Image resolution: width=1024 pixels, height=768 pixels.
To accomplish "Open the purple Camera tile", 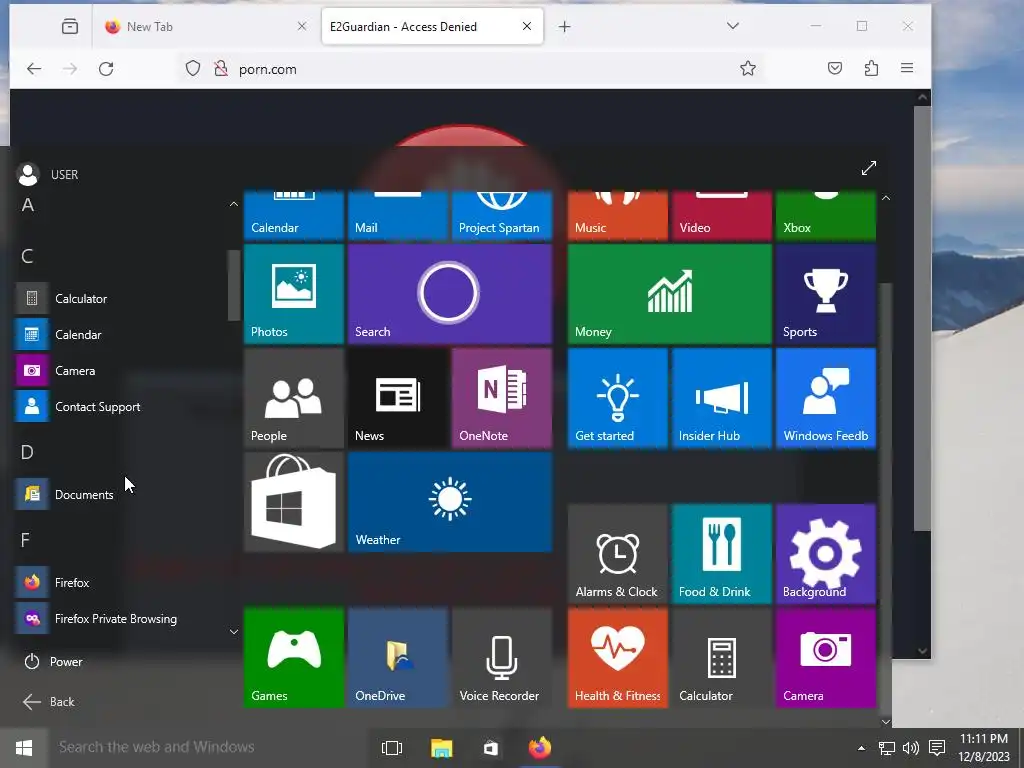I will [x=825, y=658].
